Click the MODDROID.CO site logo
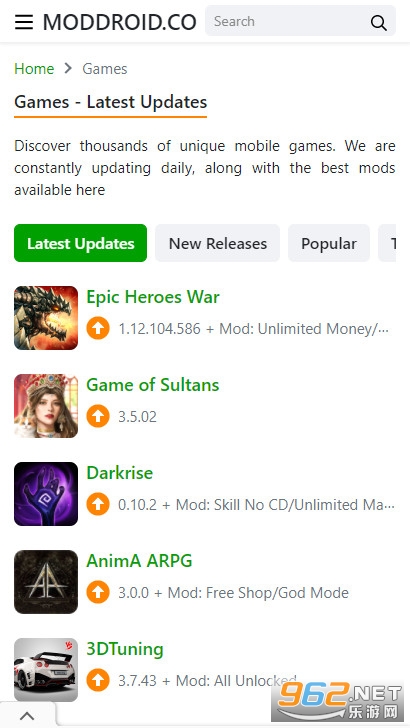410x728 pixels. click(x=119, y=22)
